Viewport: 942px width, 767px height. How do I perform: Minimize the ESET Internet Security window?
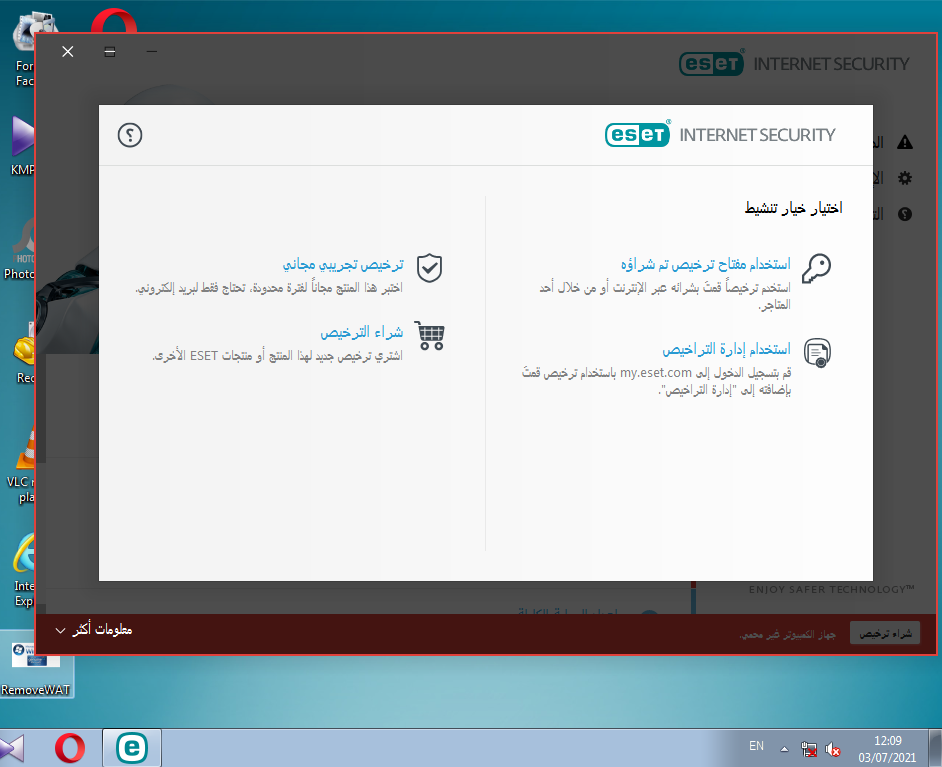[151, 52]
